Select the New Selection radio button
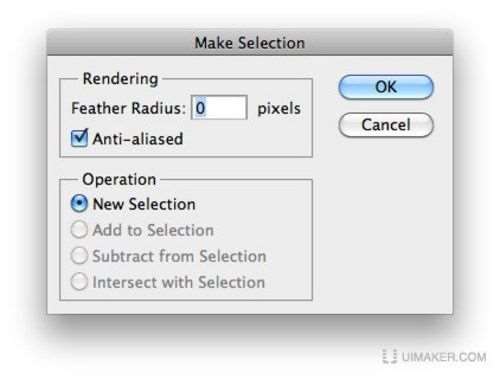This screenshot has height=379, width=500. tap(79, 204)
